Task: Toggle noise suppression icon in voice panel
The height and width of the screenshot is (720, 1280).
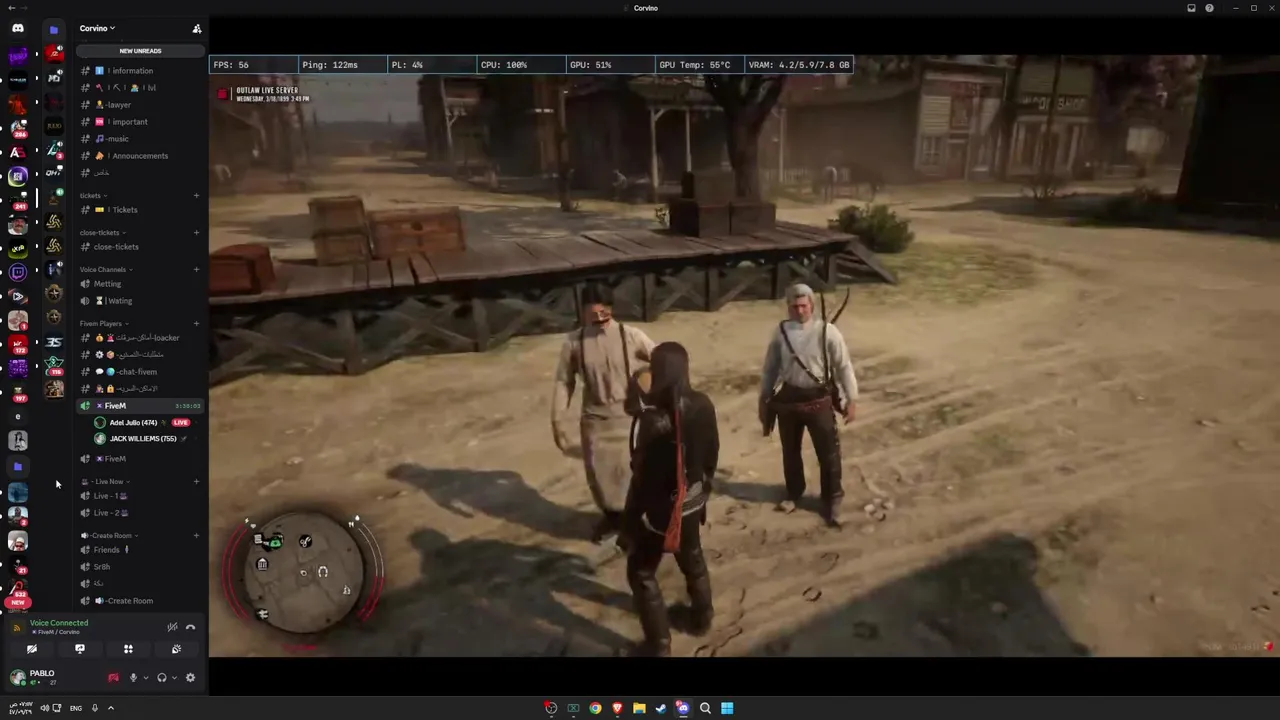Action: coord(172,627)
